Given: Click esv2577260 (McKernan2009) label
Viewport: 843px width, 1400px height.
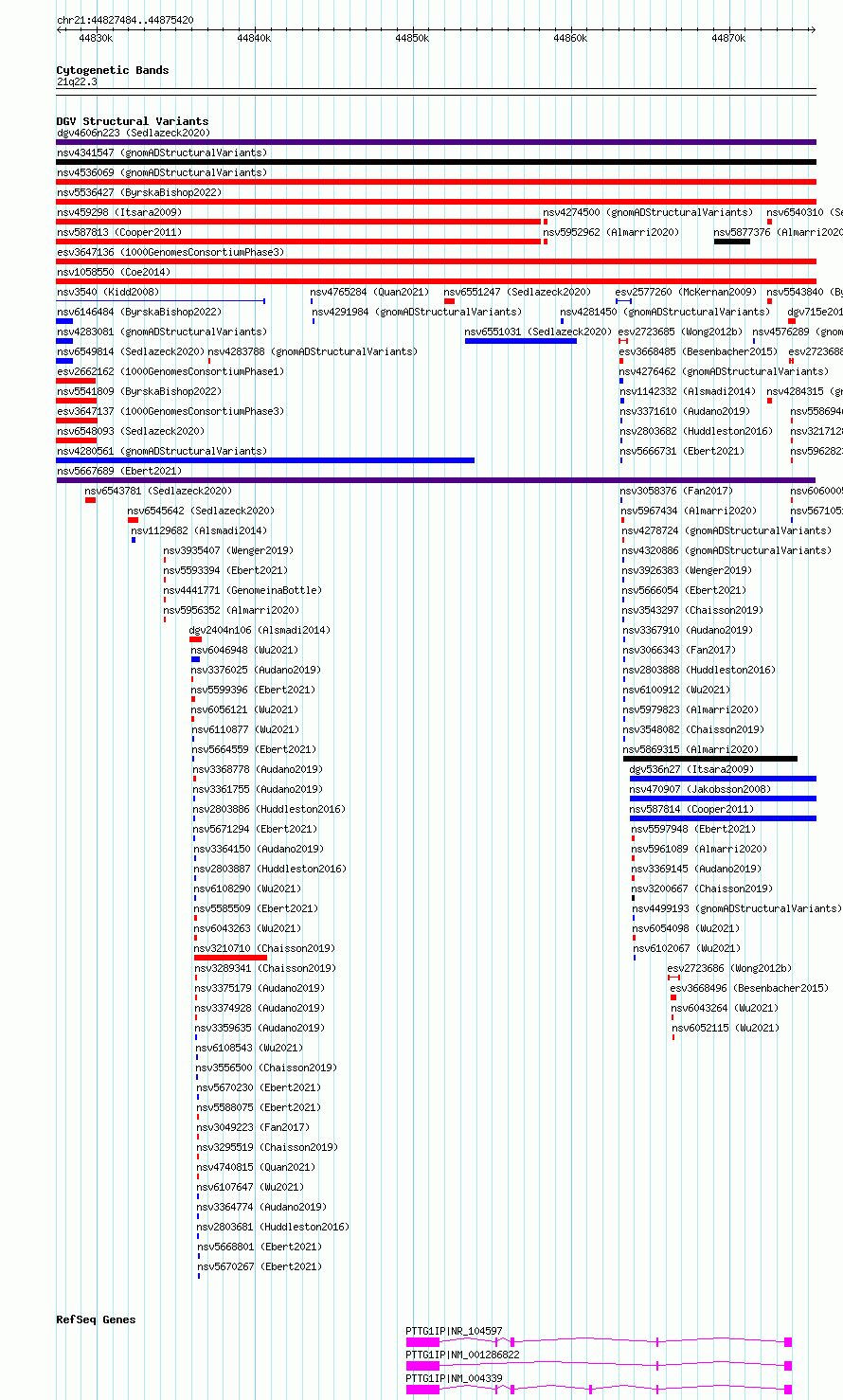Looking at the screenshot, I should (x=687, y=292).
